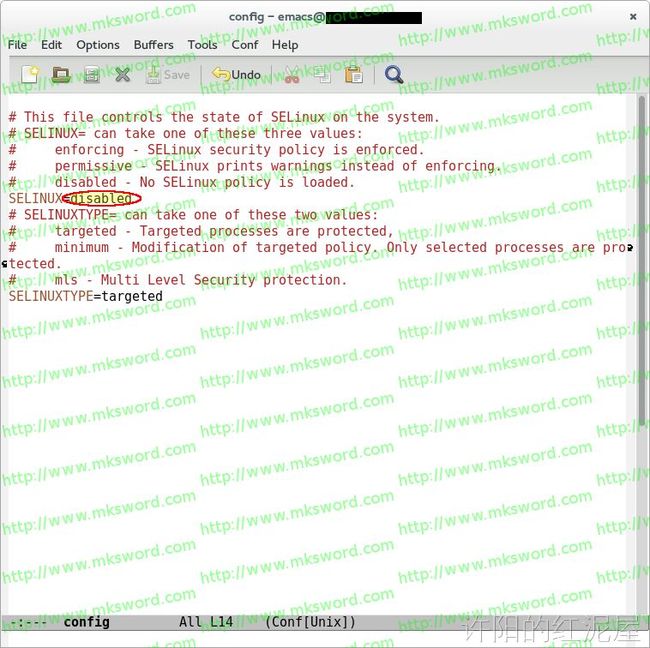Screen dimensions: 650x648
Task: Click the '# SELINUXTYPE= can take one' comment
Action: point(193,215)
